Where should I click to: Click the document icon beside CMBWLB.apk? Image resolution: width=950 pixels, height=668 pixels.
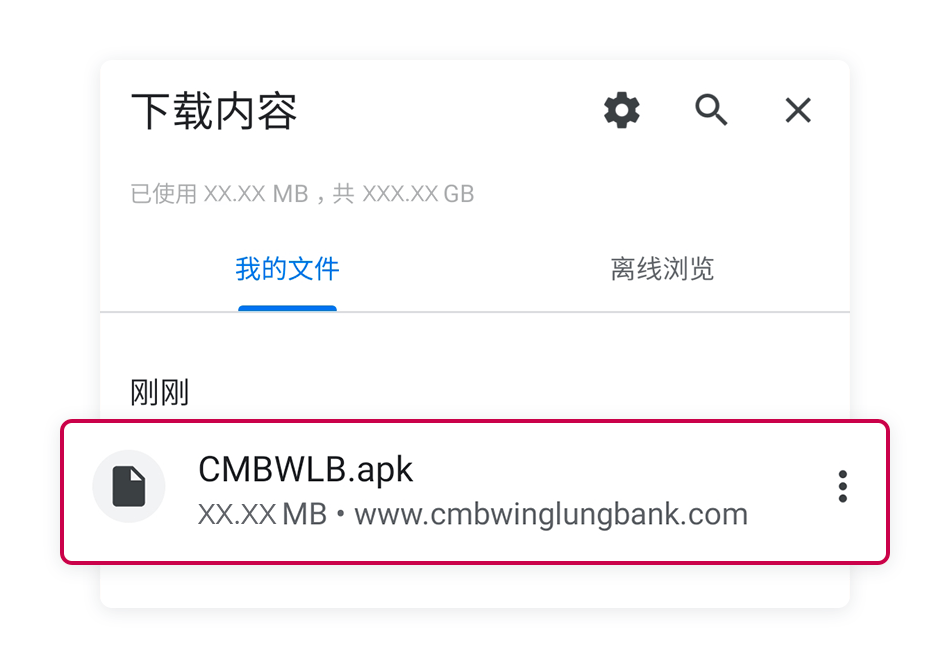point(129,486)
